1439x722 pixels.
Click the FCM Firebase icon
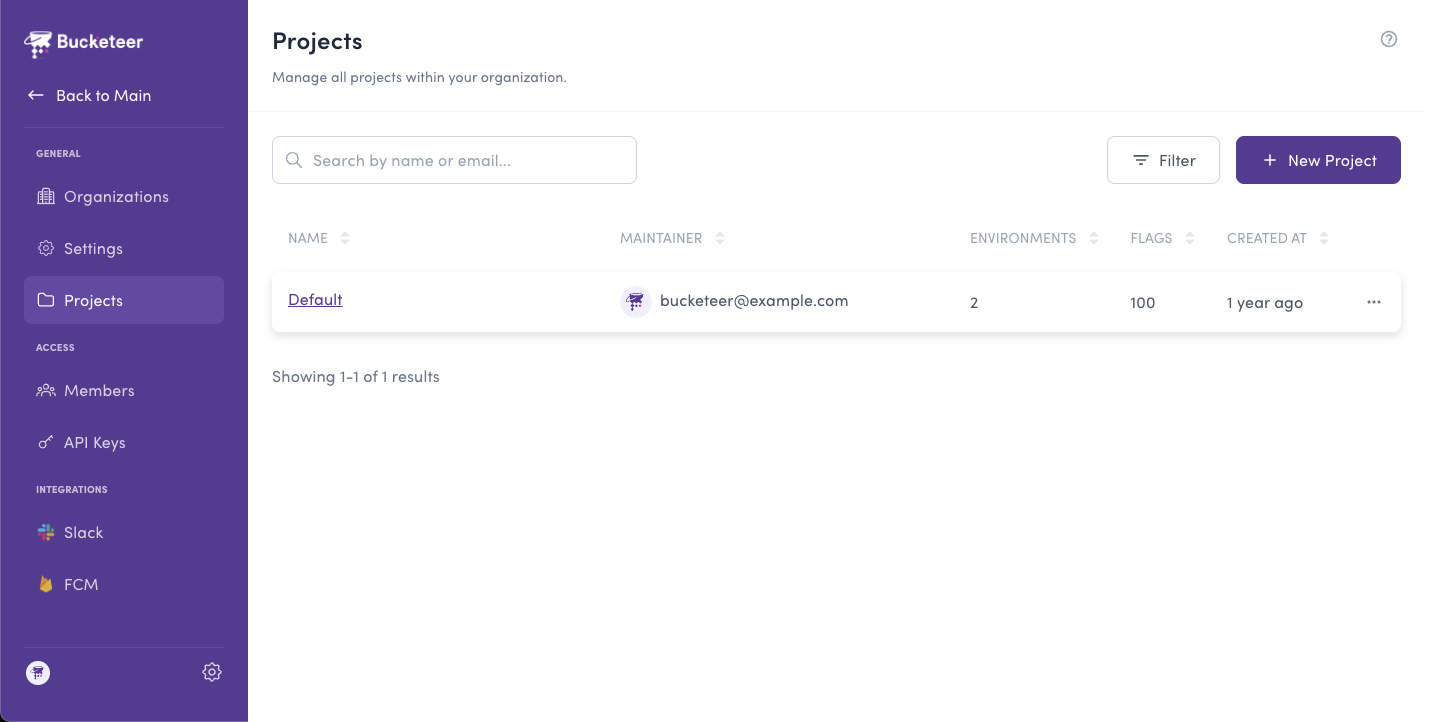[x=46, y=584]
